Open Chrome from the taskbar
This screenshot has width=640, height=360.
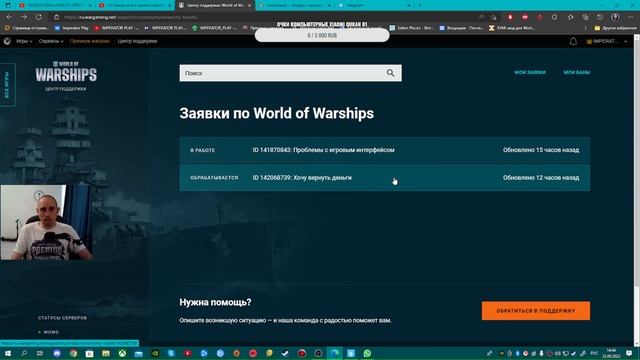pos(73,353)
